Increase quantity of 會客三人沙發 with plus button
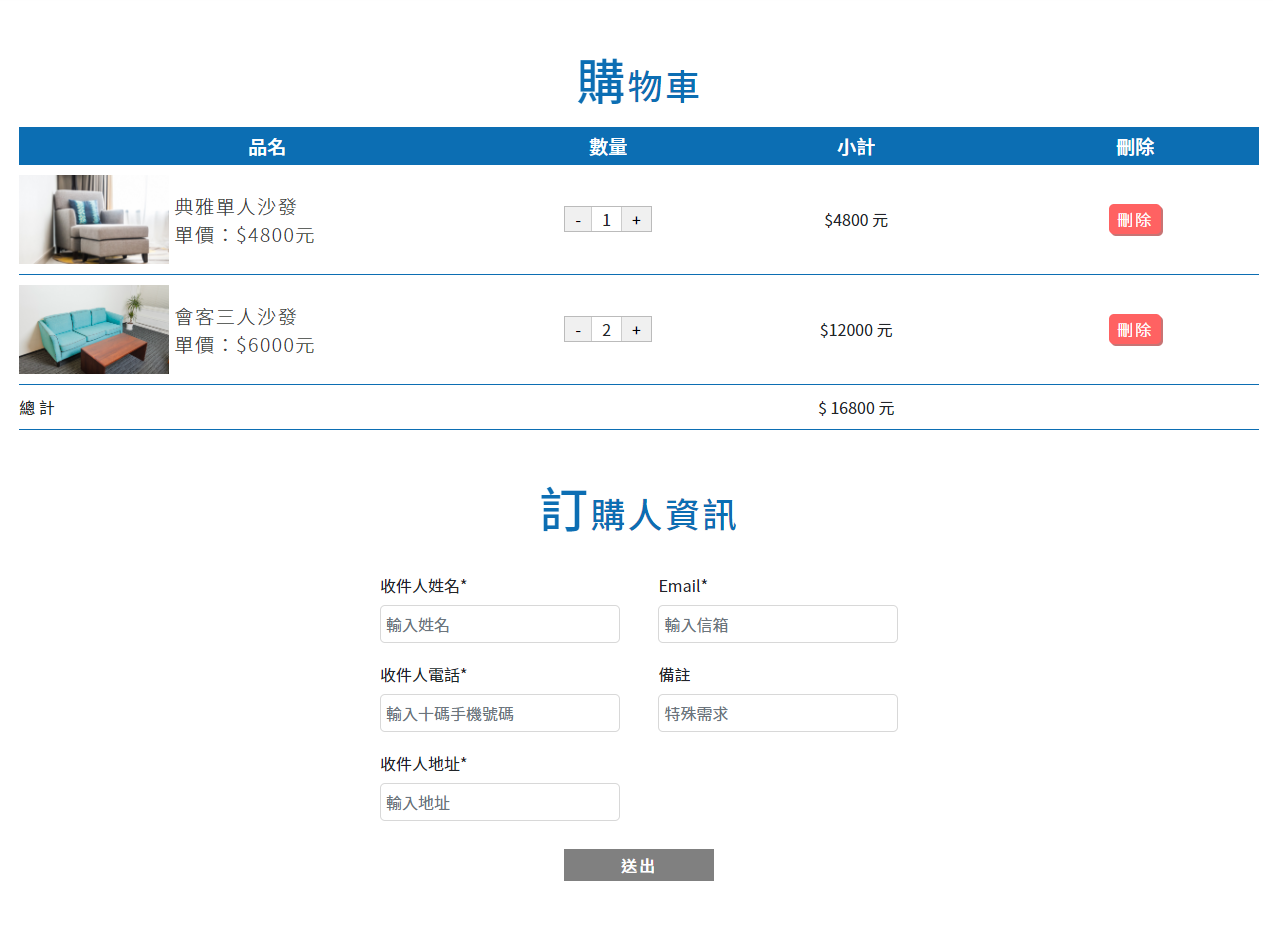 tap(637, 329)
